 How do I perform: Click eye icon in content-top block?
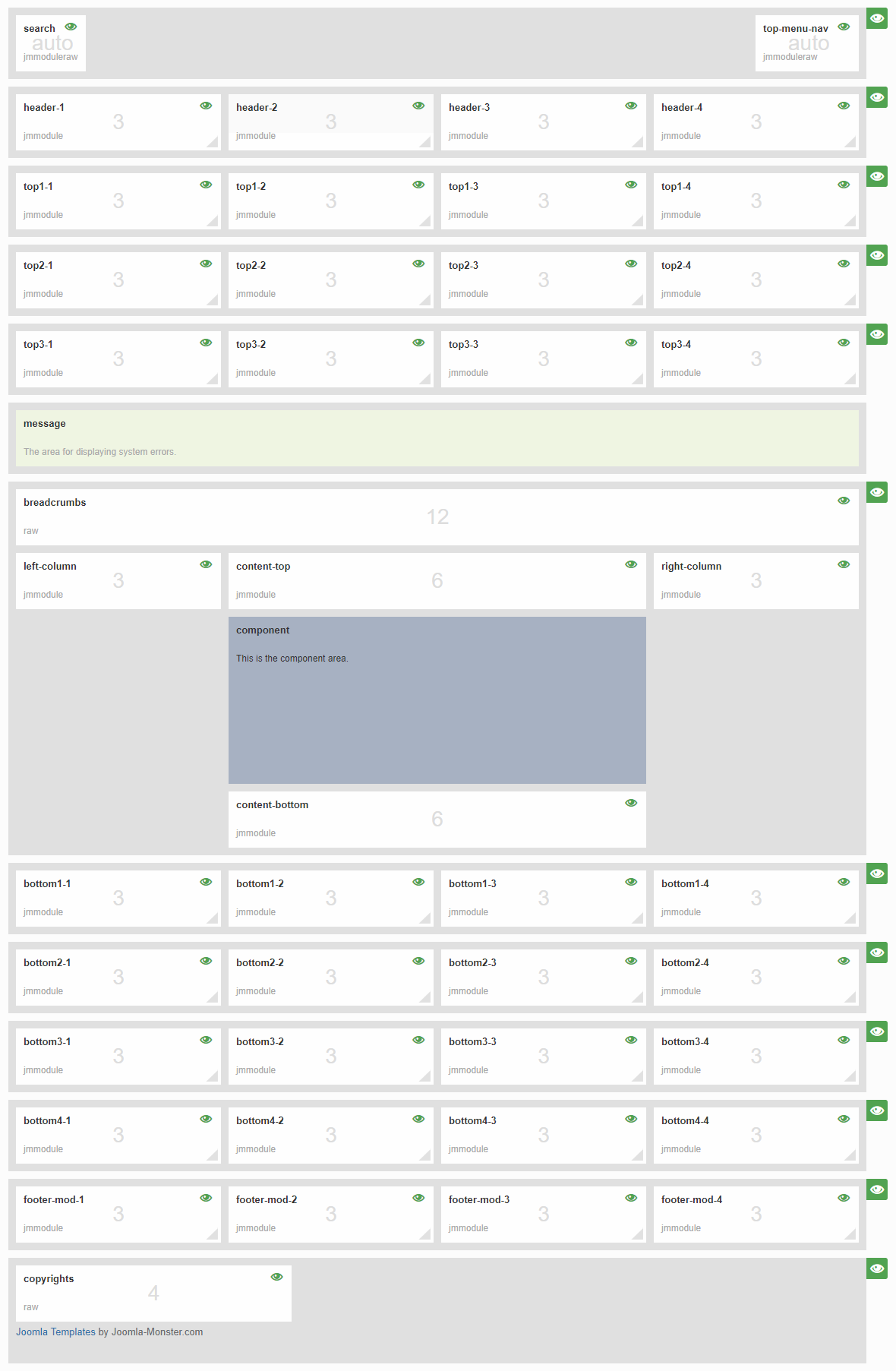631,564
